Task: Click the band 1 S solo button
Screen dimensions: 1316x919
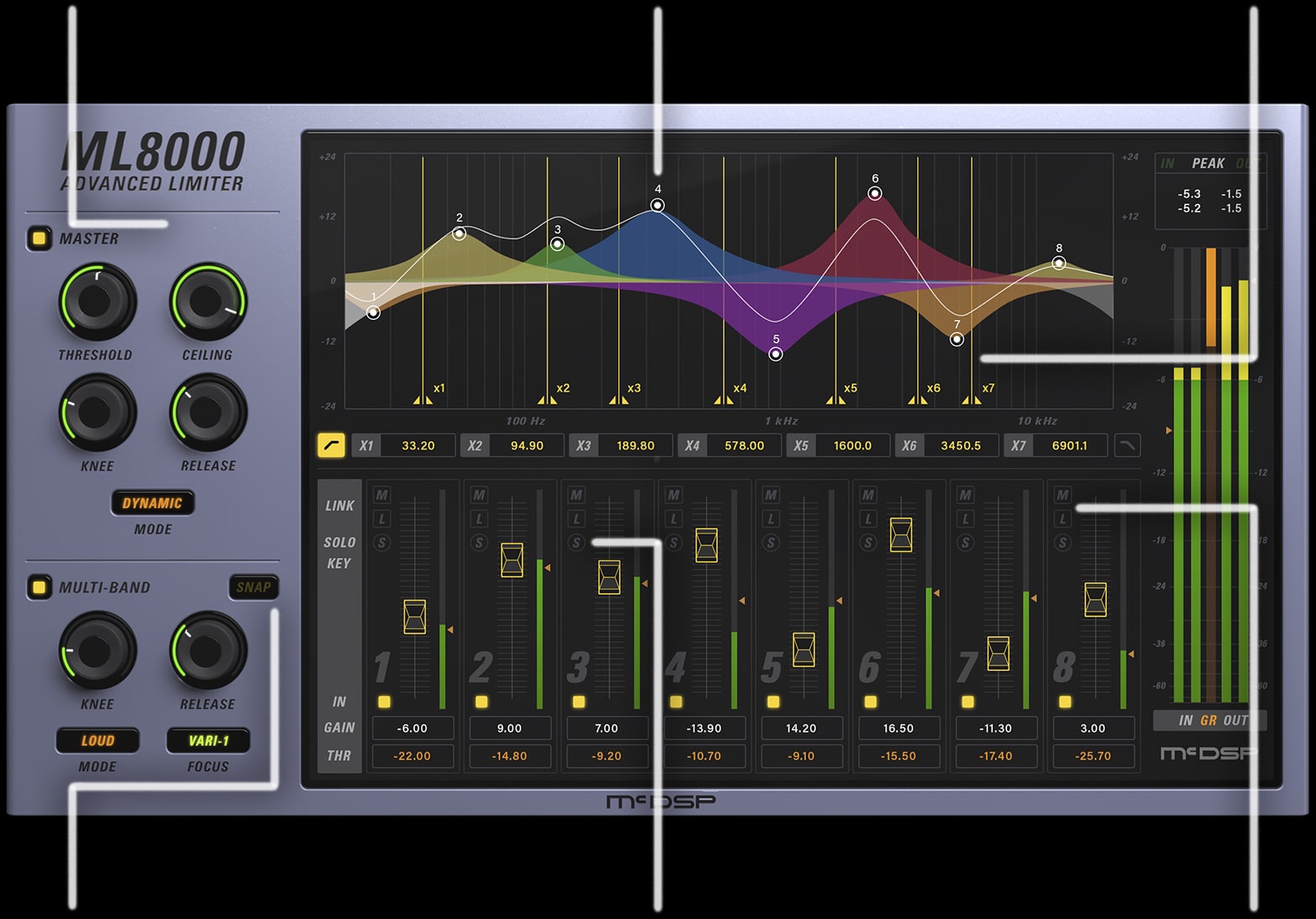Action: 382,543
